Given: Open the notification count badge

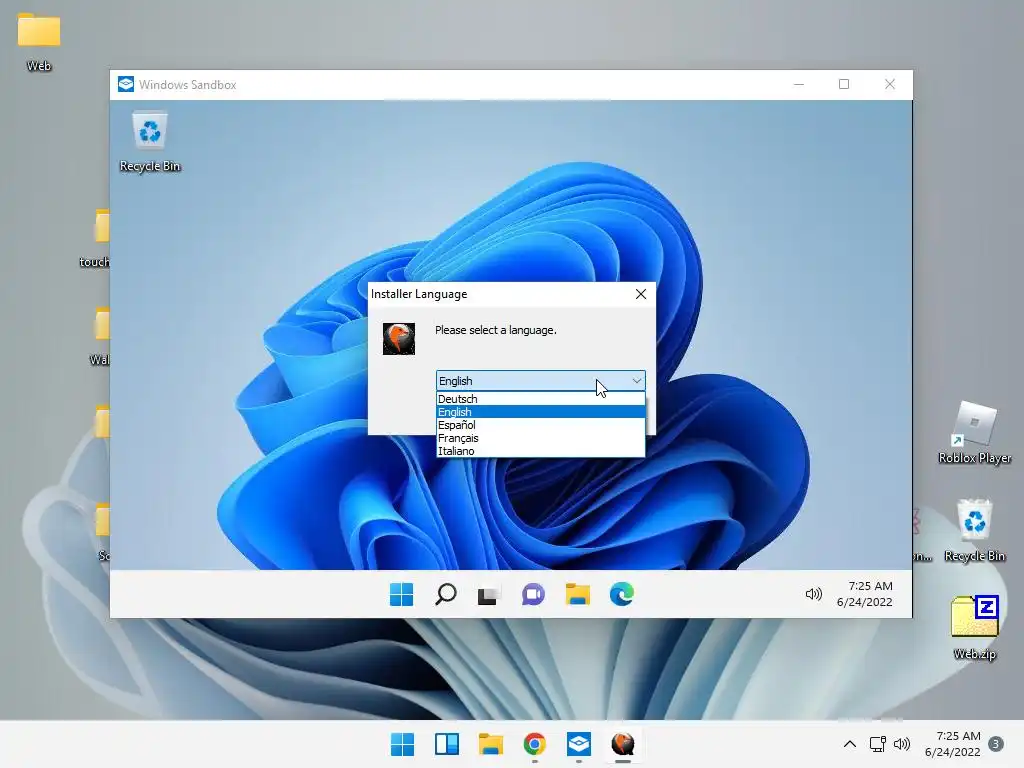Looking at the screenshot, I should pos(996,744).
